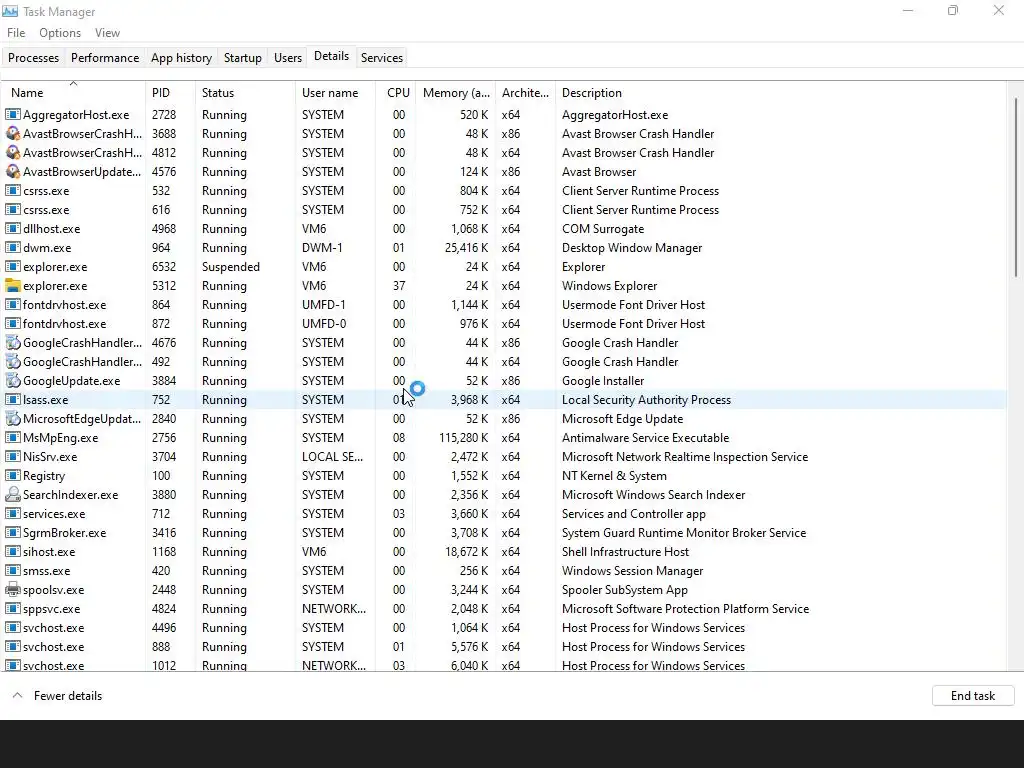
Task: Switch to the Startup tab
Action: click(x=242, y=57)
